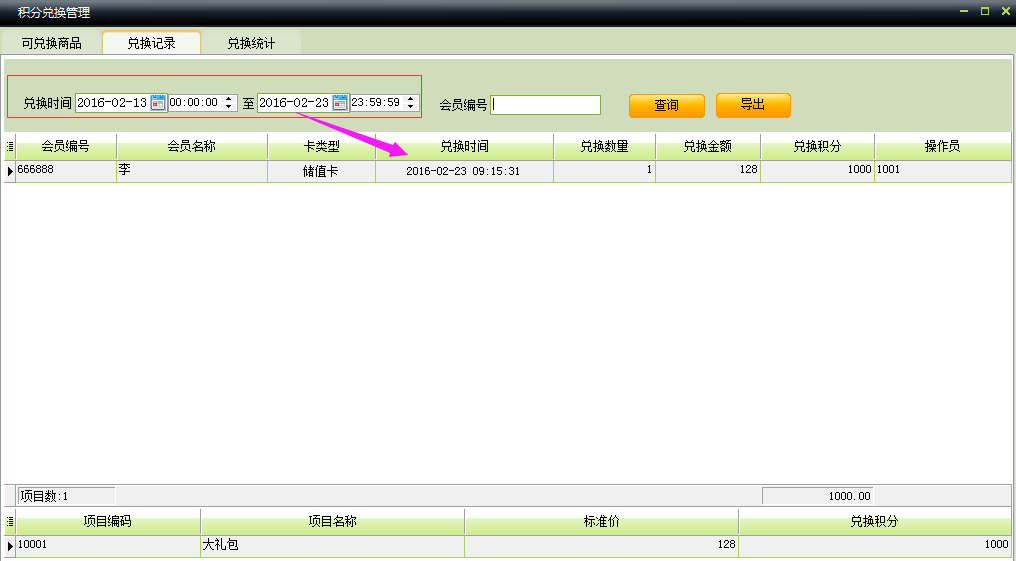Select exchange amount cell 128 in records row
This screenshot has height=561, width=1016.
click(x=708, y=171)
